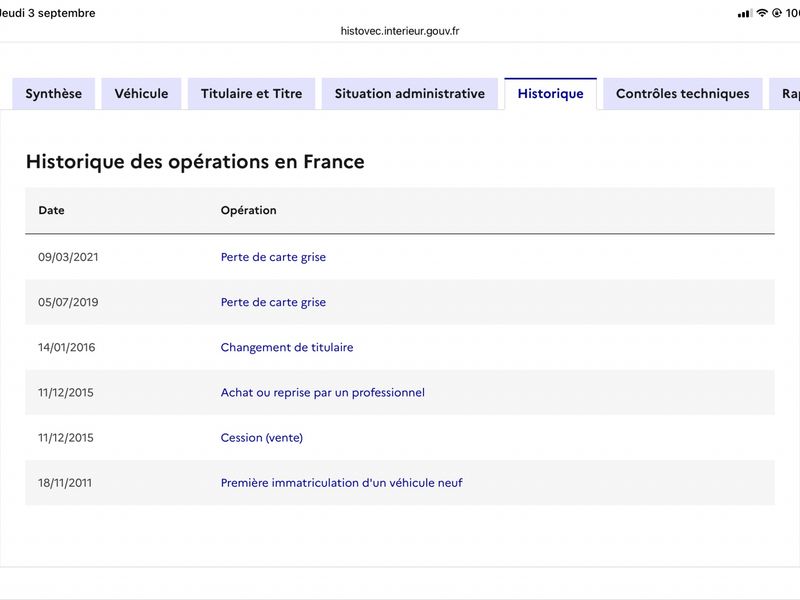This screenshot has height=600, width=800.
Task: Click the Cession (vente) operation
Action: pyautogui.click(x=262, y=438)
